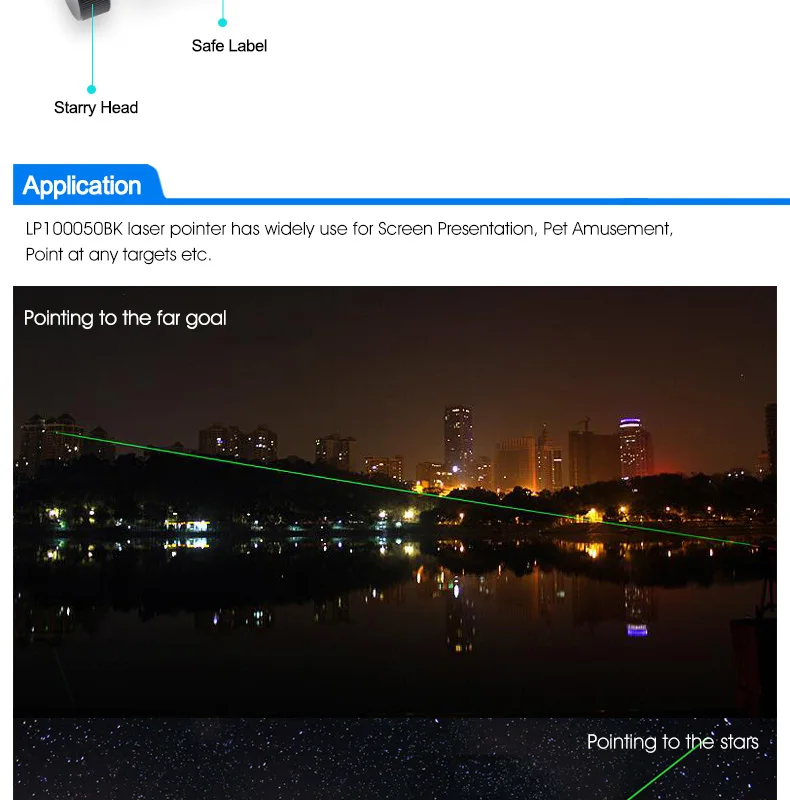Select the Safe Label text

(229, 46)
